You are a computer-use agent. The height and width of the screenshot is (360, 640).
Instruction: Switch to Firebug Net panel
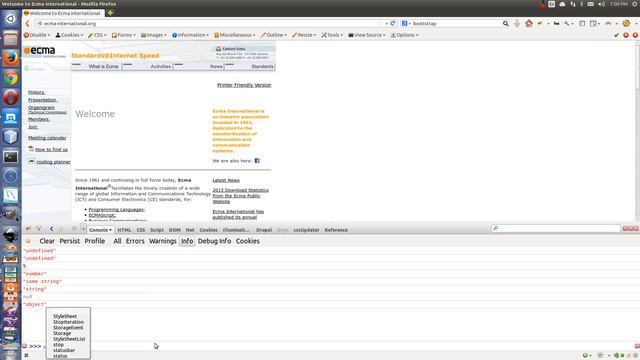coord(190,230)
